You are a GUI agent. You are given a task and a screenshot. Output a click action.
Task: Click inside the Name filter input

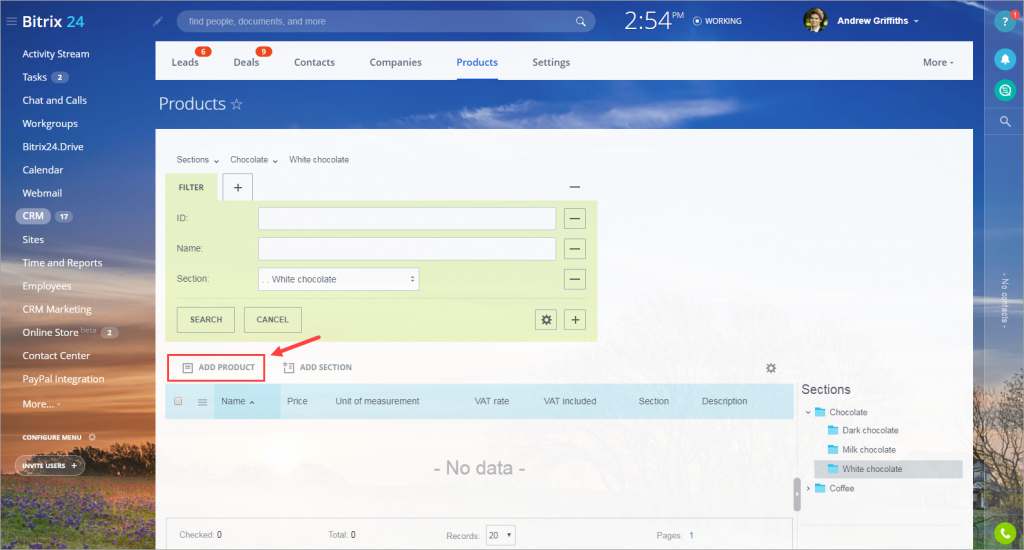point(407,249)
